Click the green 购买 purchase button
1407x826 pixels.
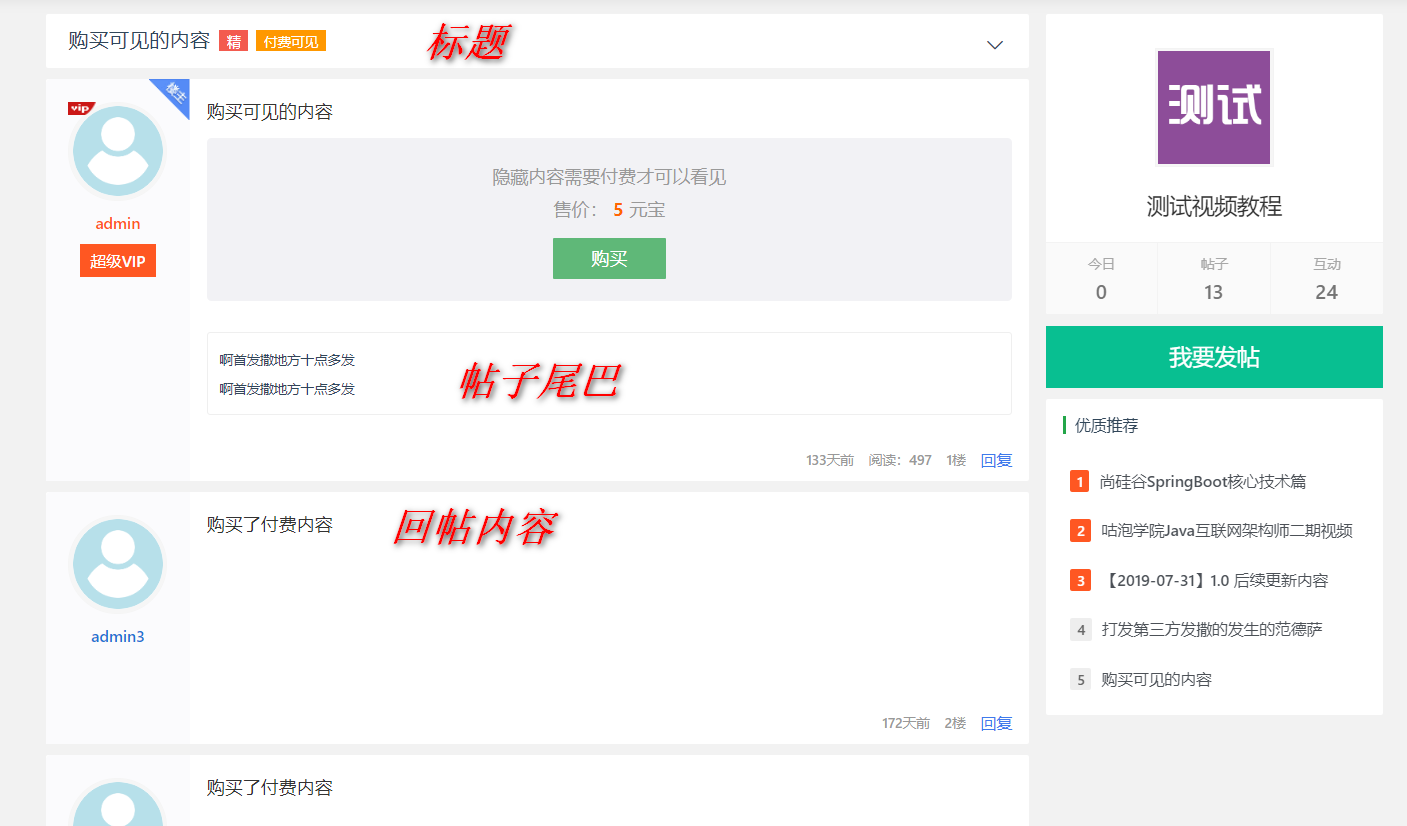(x=609, y=258)
